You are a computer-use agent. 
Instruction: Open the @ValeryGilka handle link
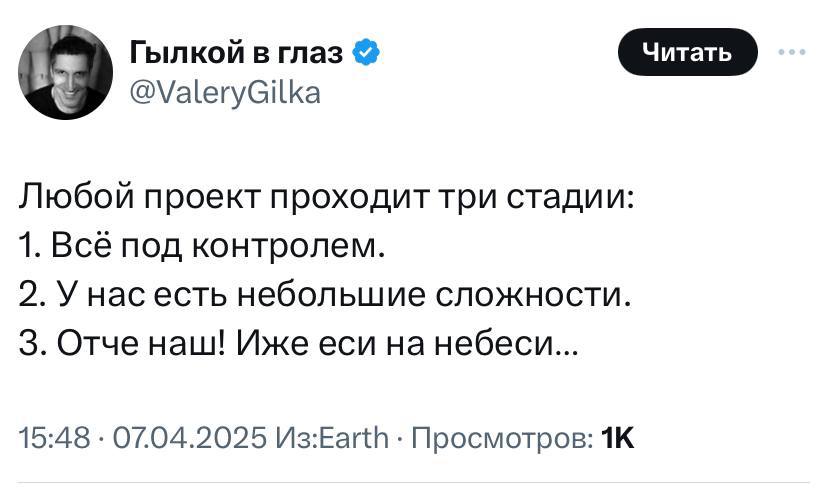tap(226, 93)
